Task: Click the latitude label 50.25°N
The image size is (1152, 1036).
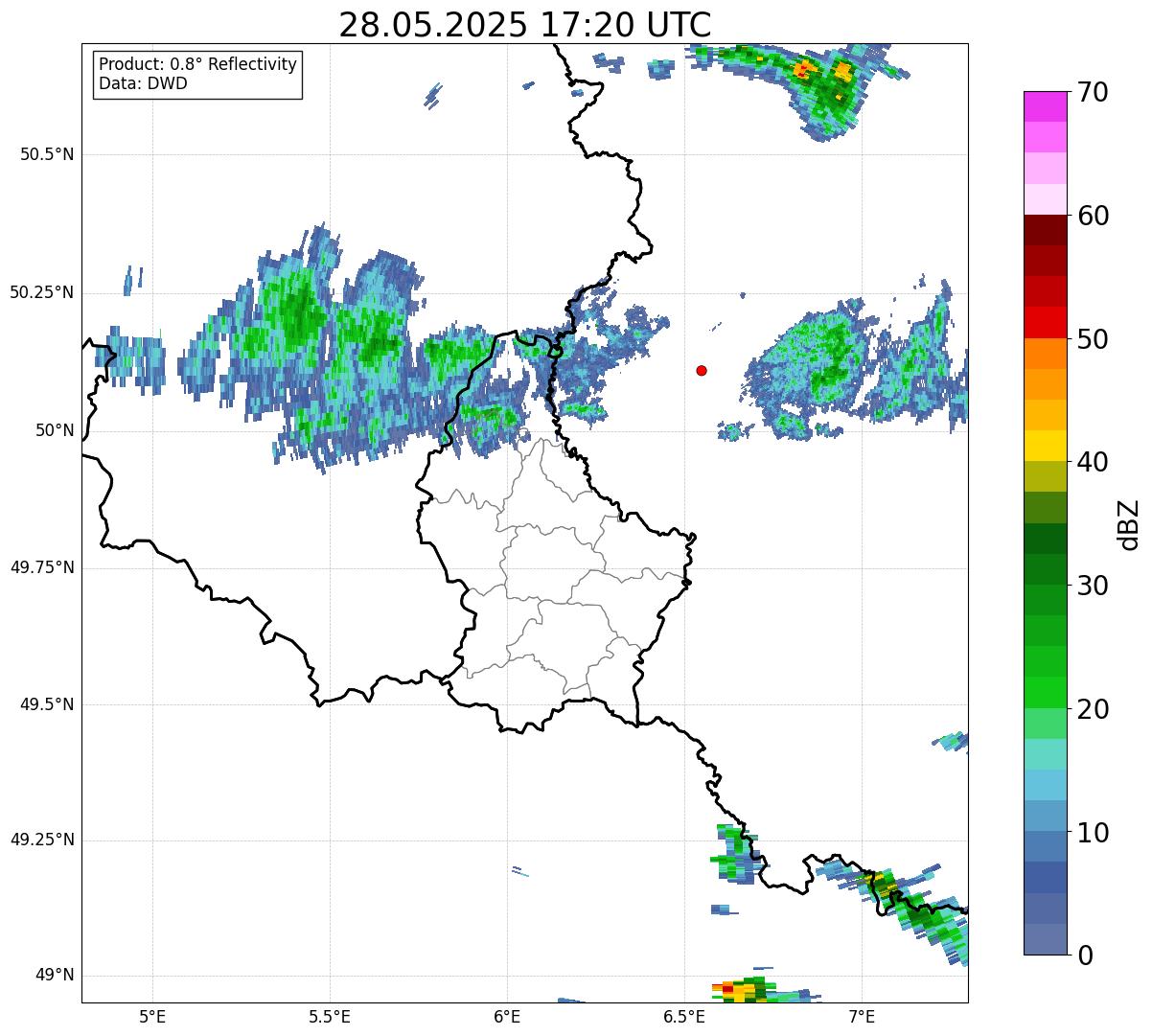Action: [x=42, y=292]
